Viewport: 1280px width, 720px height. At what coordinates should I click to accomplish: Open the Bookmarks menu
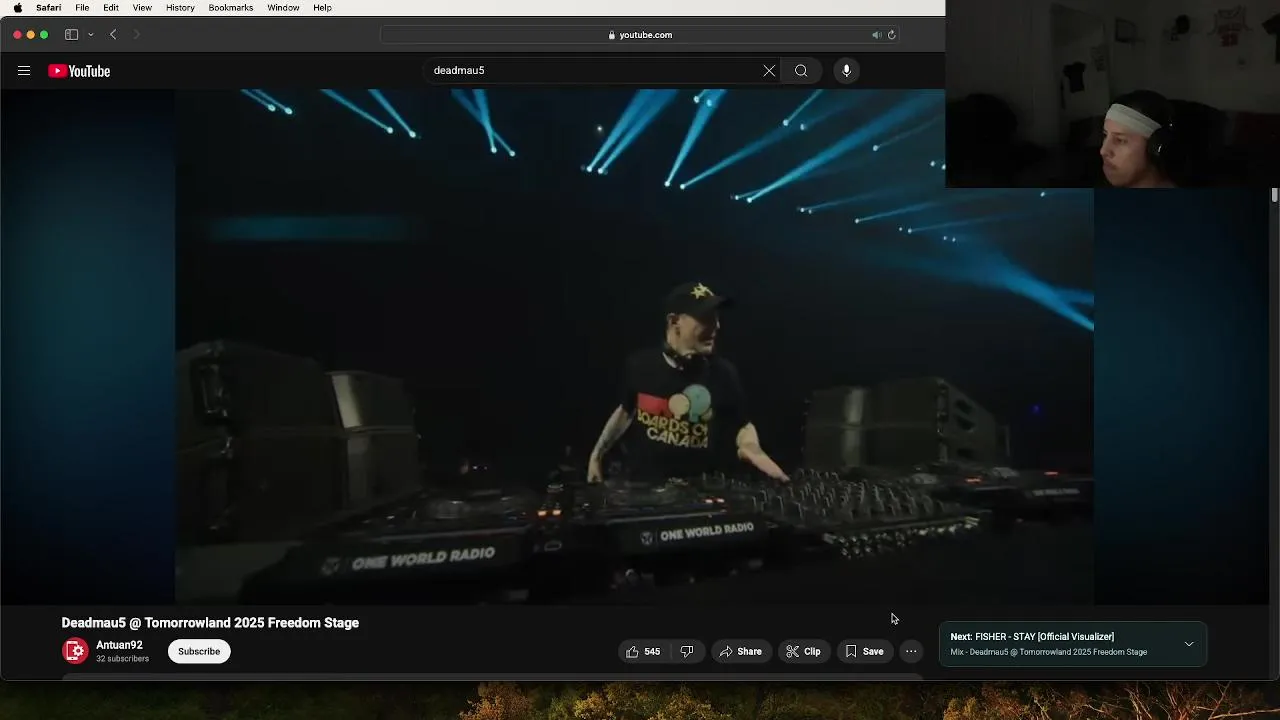[x=230, y=7]
